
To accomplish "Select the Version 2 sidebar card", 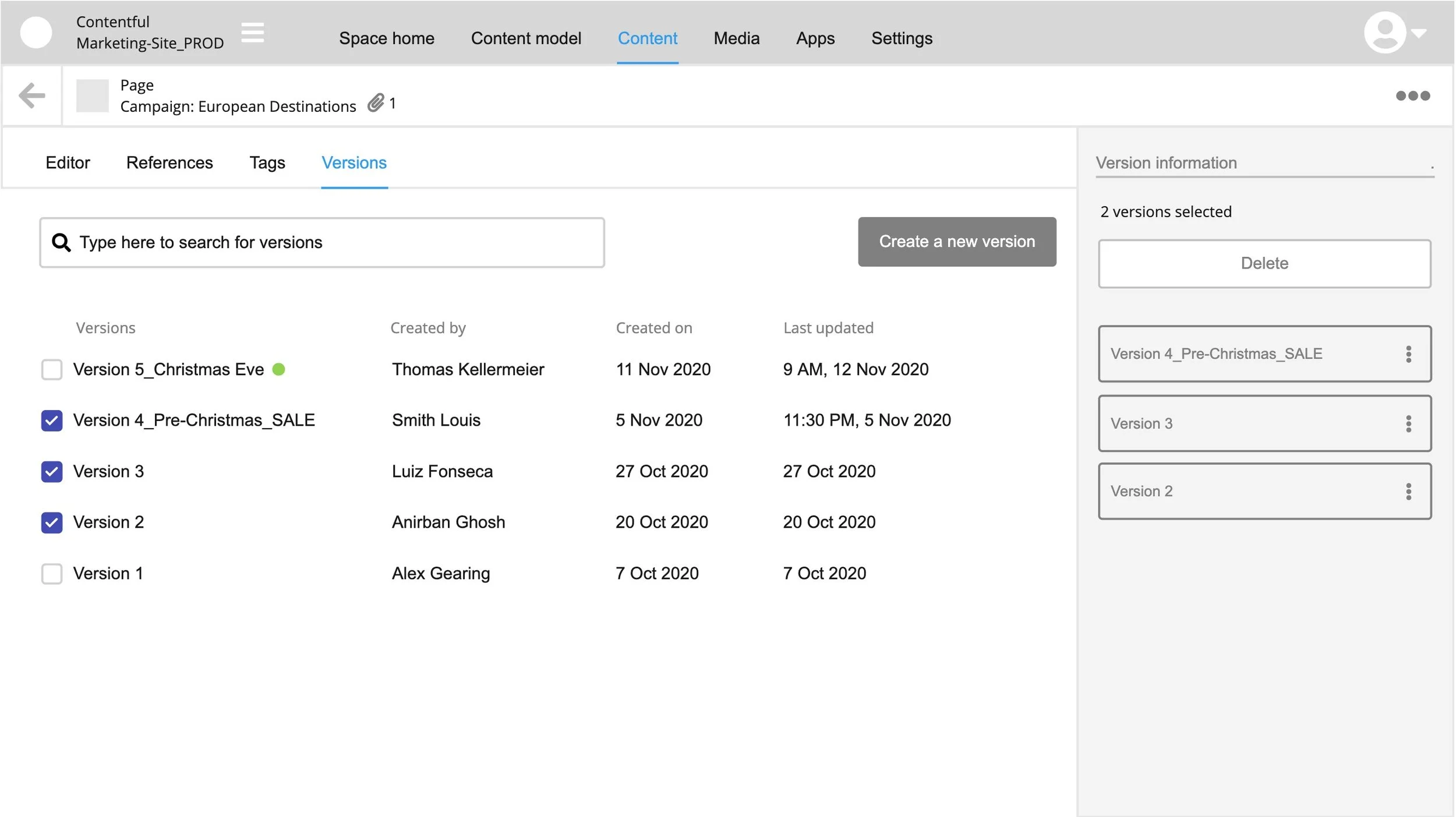I will (1264, 491).
